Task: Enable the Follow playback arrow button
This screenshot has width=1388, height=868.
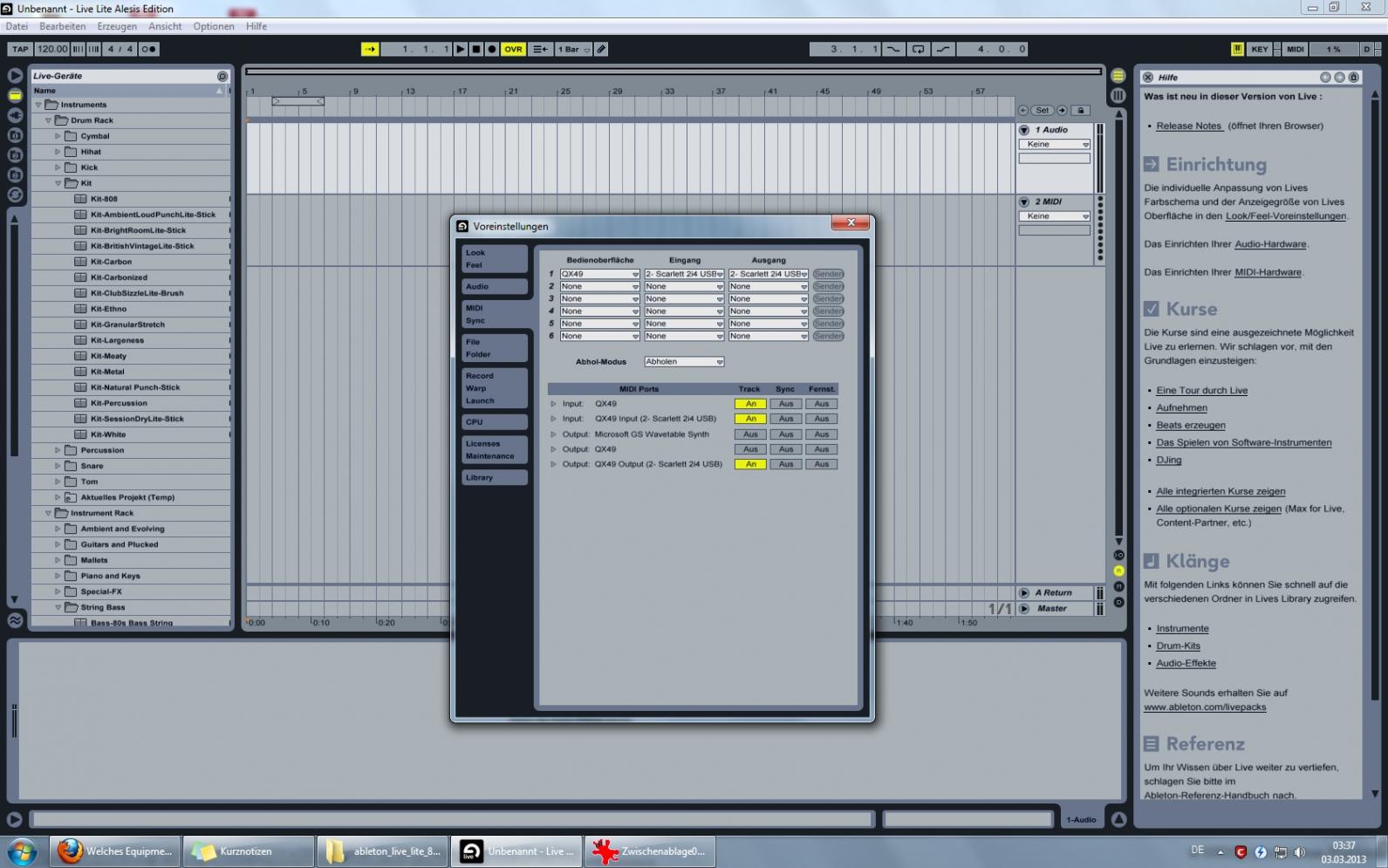Action: coord(370,49)
